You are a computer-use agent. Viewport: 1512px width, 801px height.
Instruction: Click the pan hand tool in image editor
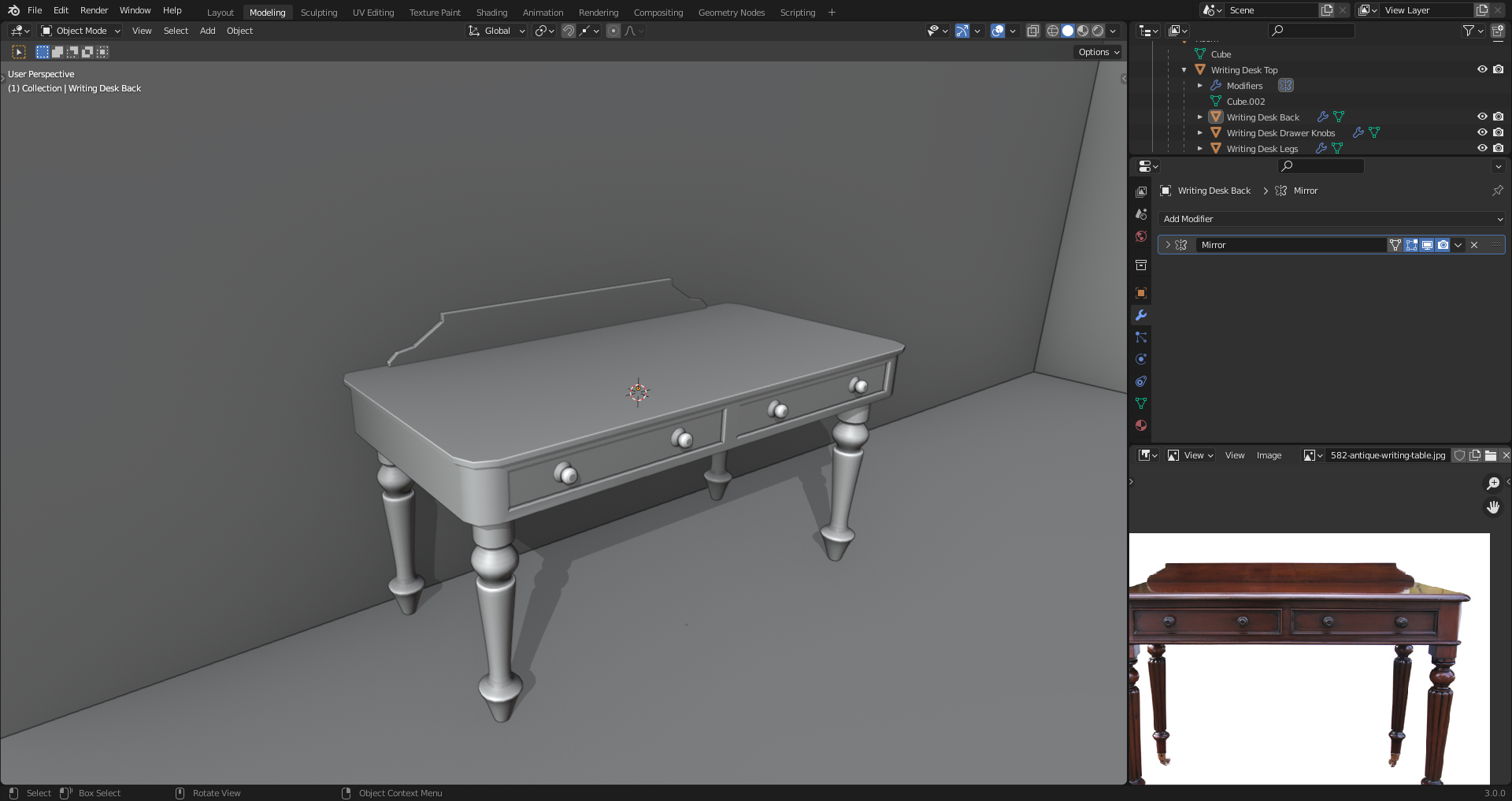[x=1493, y=507]
